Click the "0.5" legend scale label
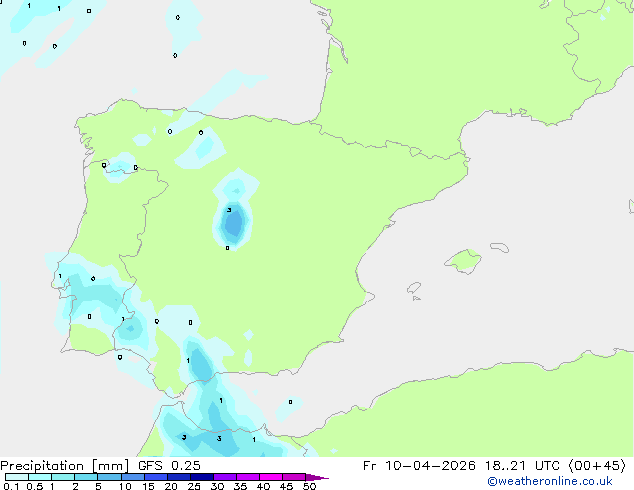Screen dimensions: 634x490 coord(34,486)
